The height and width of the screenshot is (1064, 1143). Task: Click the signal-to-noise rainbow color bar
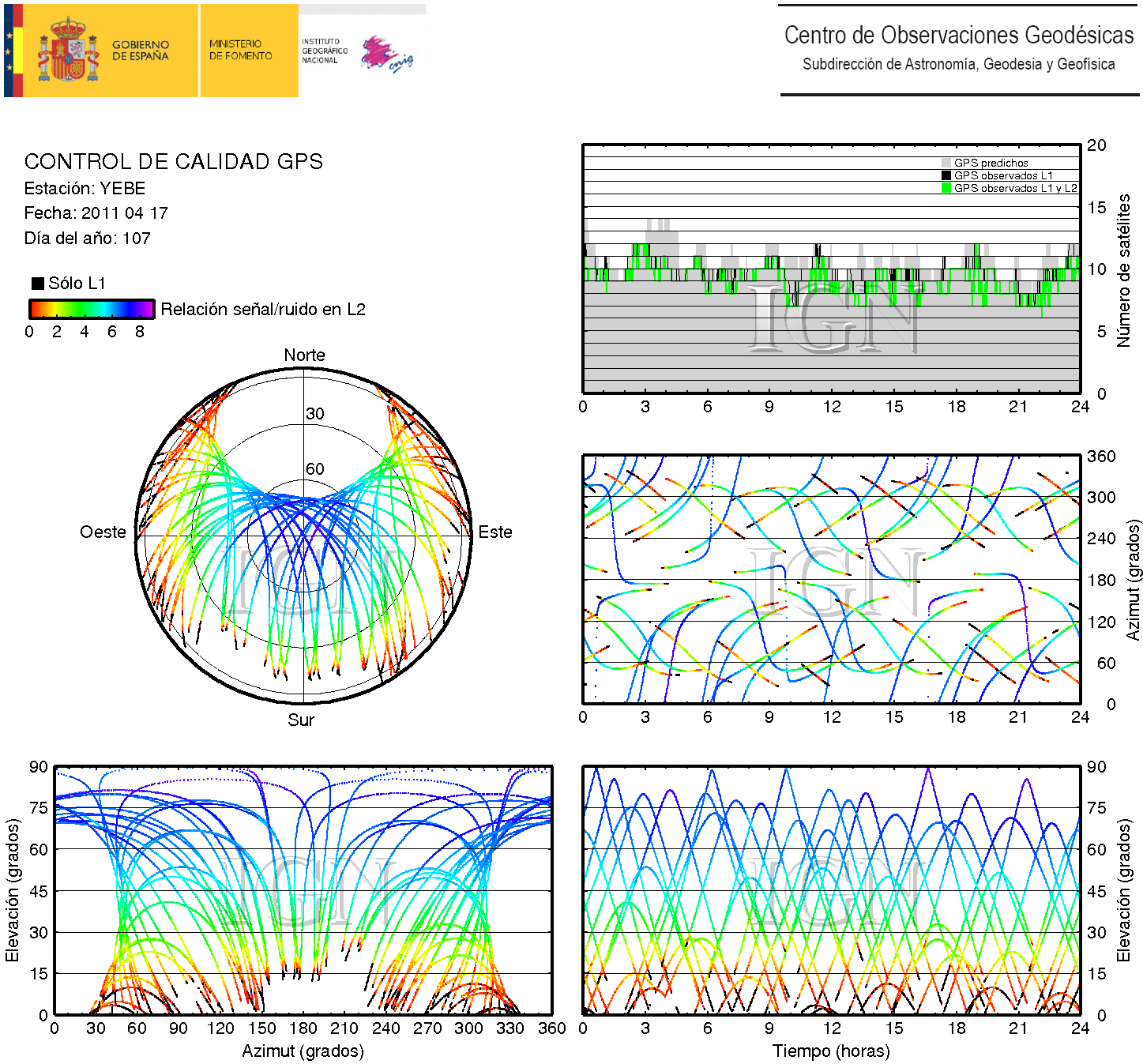point(92,309)
